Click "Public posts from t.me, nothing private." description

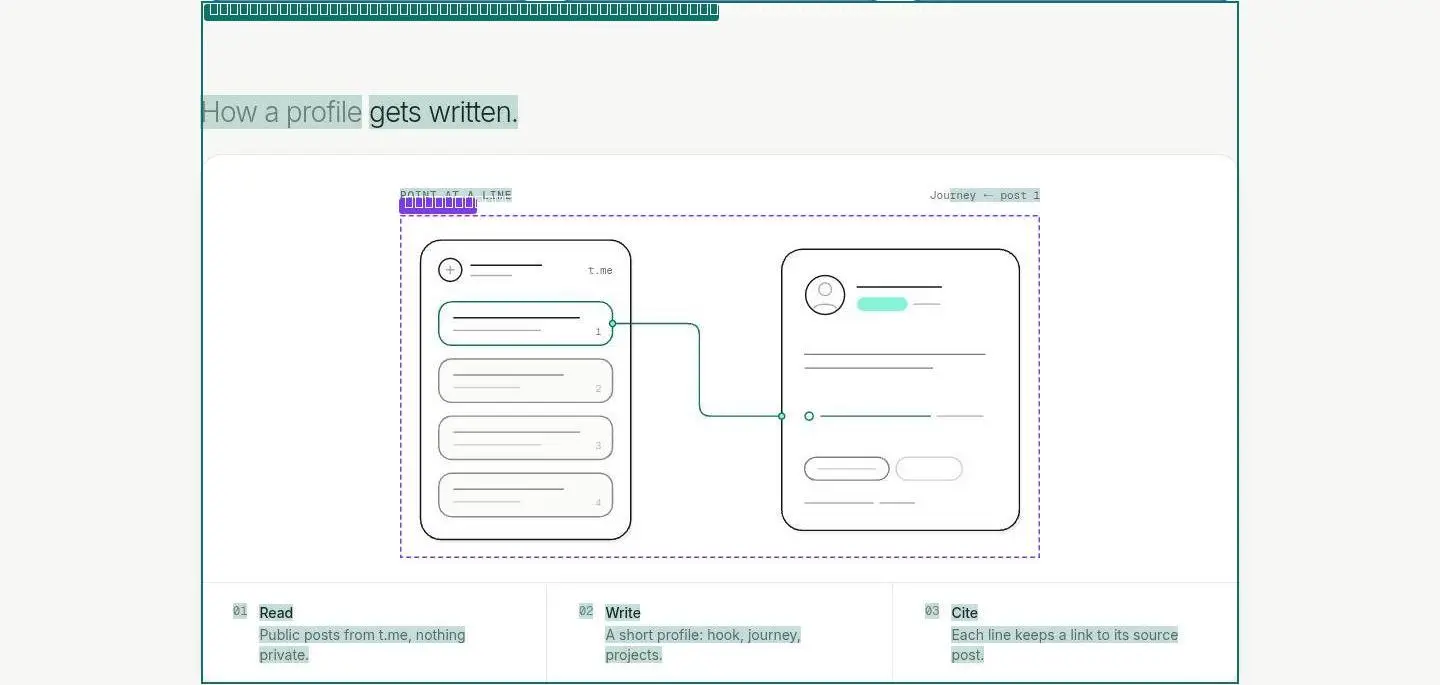pyautogui.click(x=362, y=645)
